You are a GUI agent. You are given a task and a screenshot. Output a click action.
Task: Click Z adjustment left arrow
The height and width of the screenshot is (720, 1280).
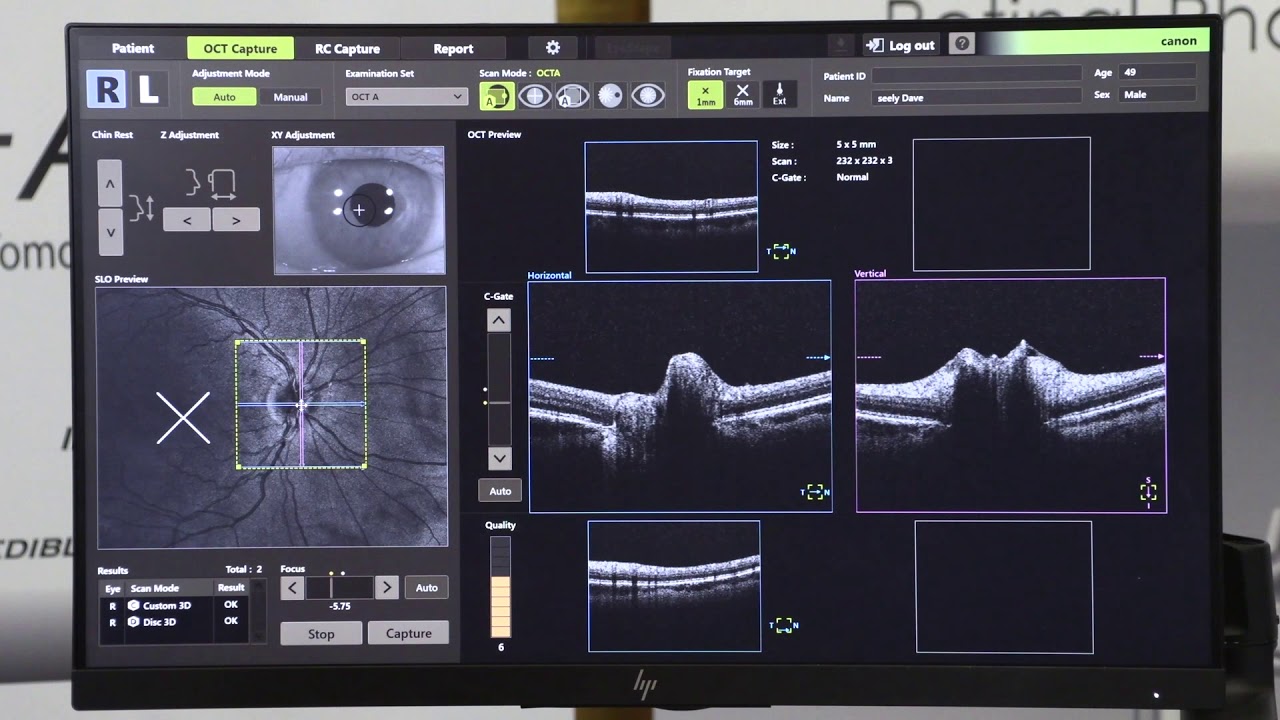[187, 220]
